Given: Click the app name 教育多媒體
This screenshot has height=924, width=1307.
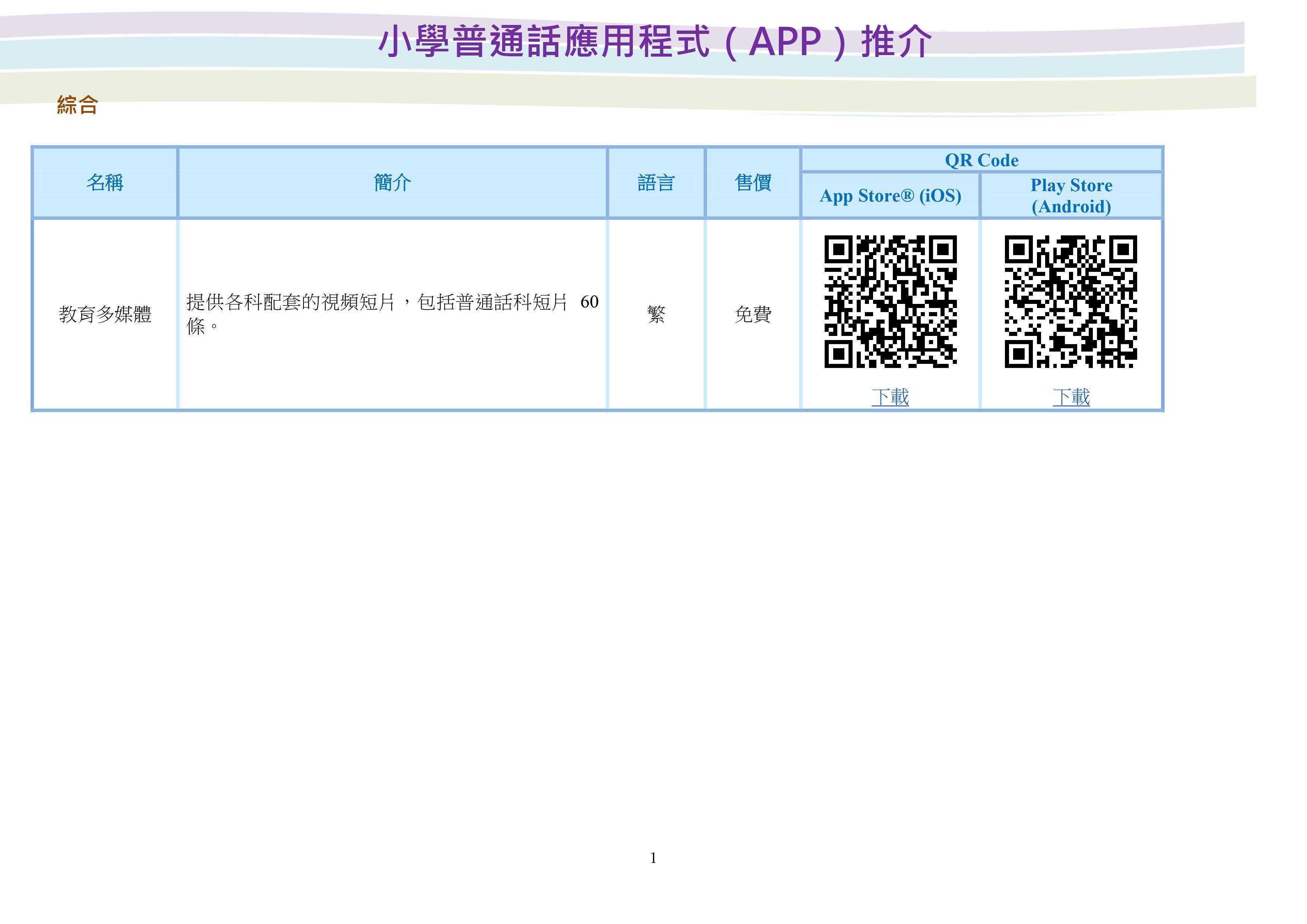Looking at the screenshot, I should (105, 314).
